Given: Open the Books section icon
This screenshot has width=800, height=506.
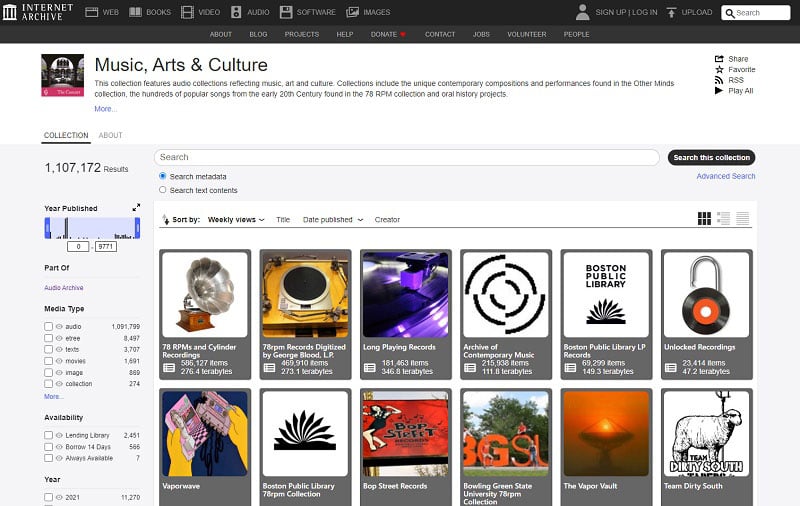Looking at the screenshot, I should coord(135,12).
